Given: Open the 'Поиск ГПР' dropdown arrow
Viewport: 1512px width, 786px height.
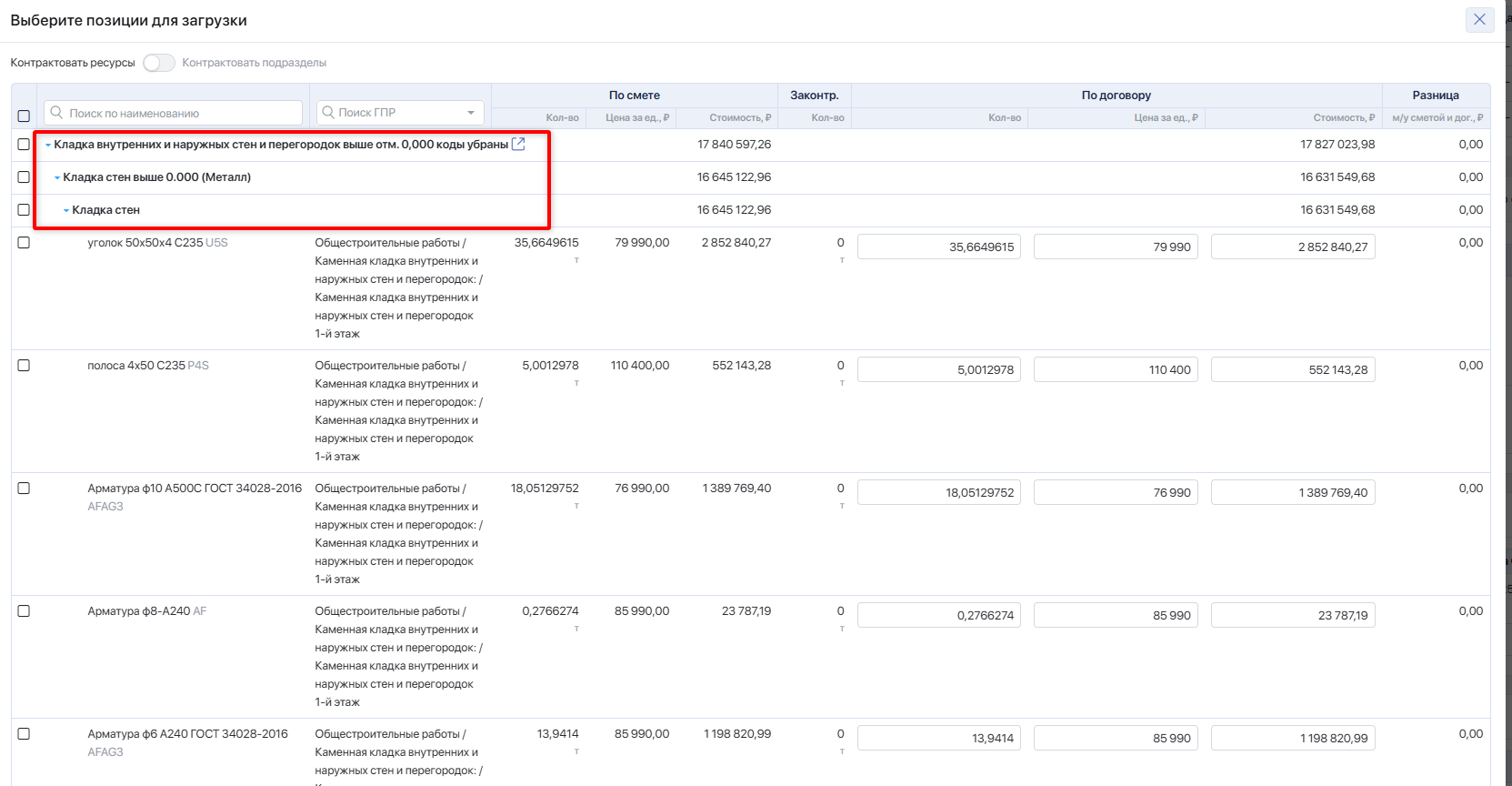Looking at the screenshot, I should tap(471, 113).
